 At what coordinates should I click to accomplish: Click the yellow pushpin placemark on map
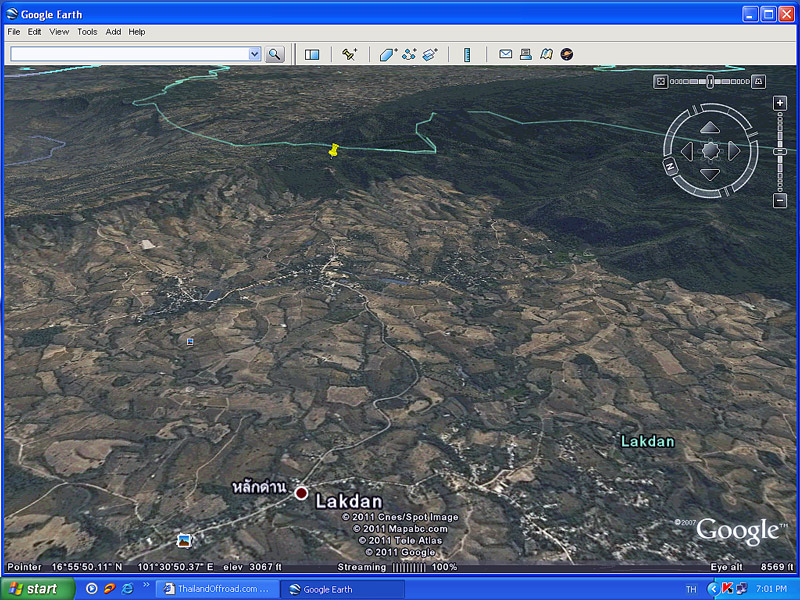(x=334, y=150)
